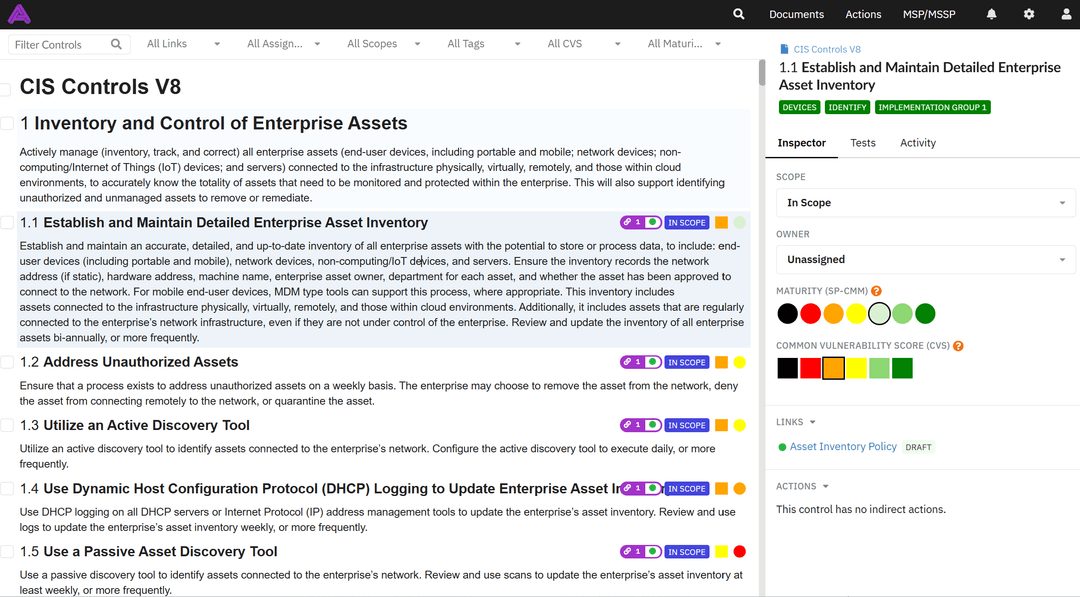Set CVS to the red square
The width and height of the screenshot is (1080, 597).
click(x=810, y=368)
